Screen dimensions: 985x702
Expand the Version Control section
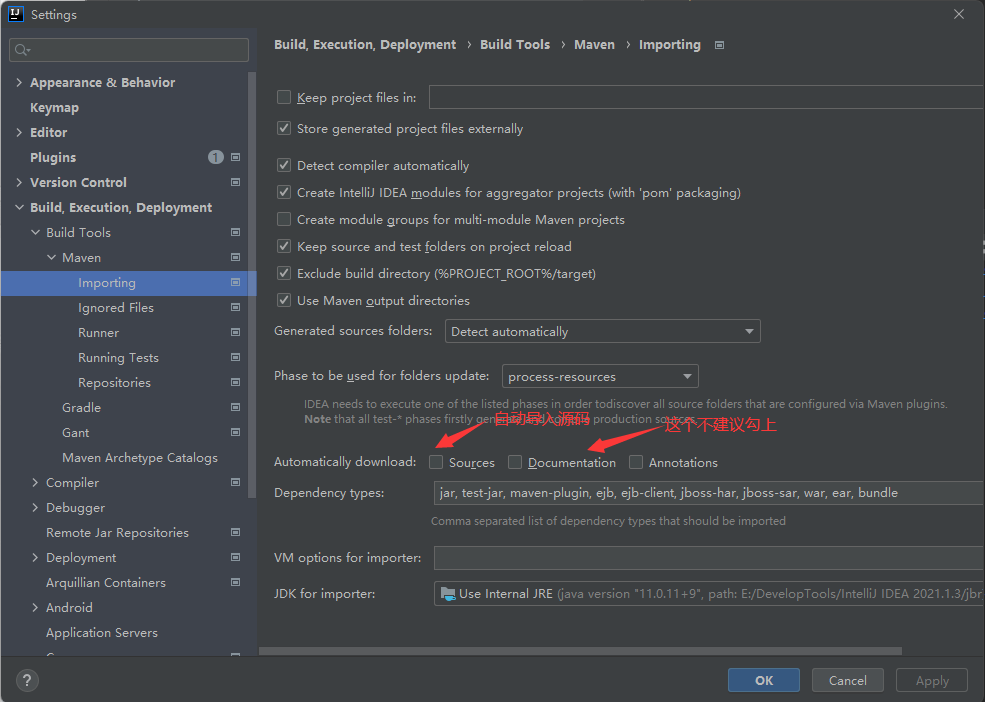(x=18, y=182)
